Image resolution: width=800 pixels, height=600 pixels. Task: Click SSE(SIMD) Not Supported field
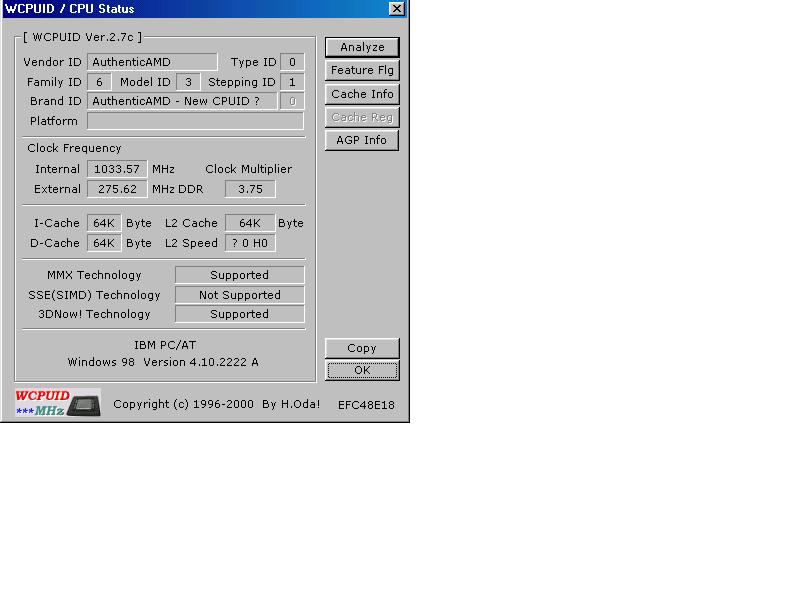pos(240,295)
